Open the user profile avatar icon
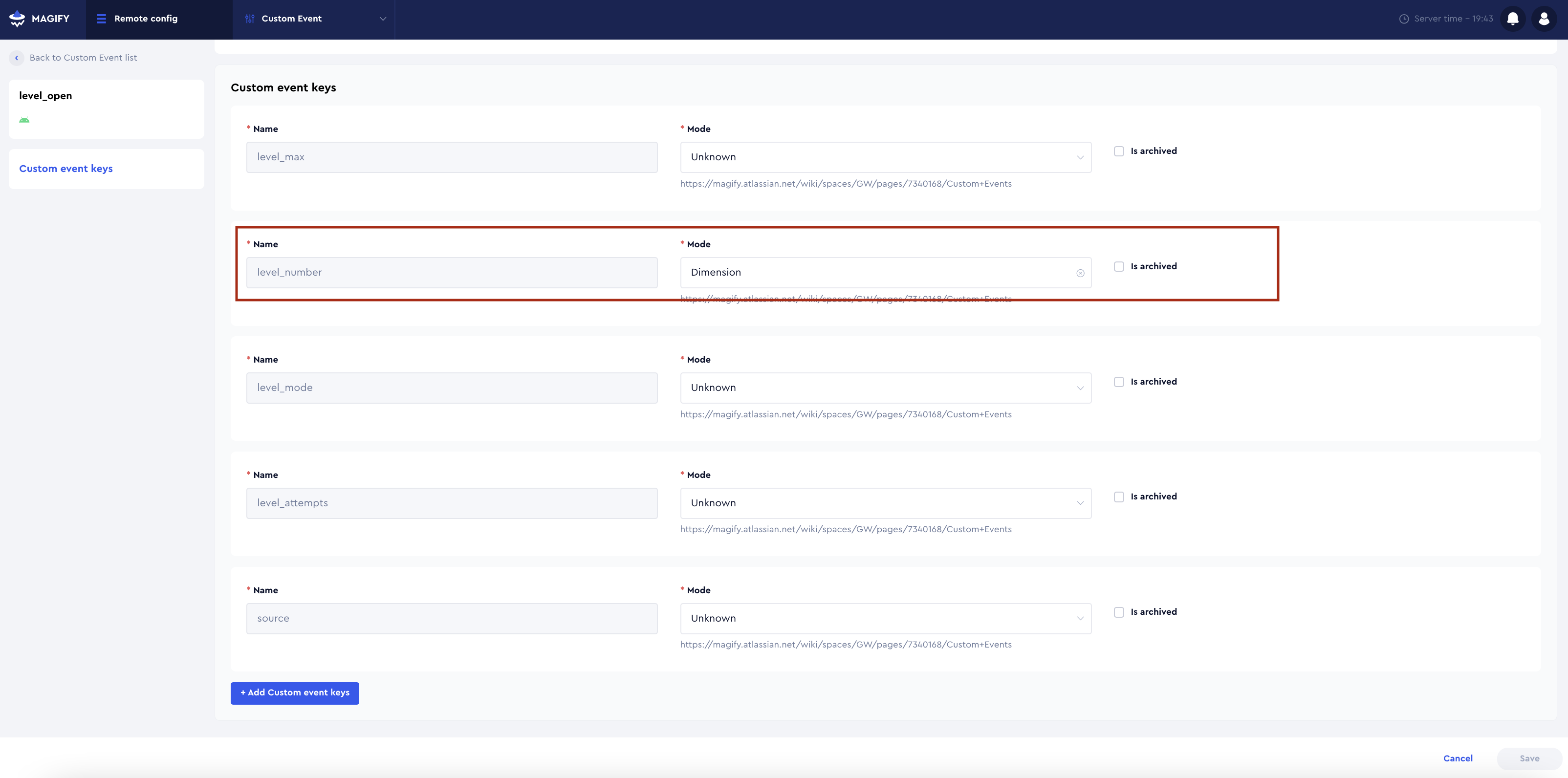Viewport: 1568px width, 778px height. pyautogui.click(x=1544, y=19)
